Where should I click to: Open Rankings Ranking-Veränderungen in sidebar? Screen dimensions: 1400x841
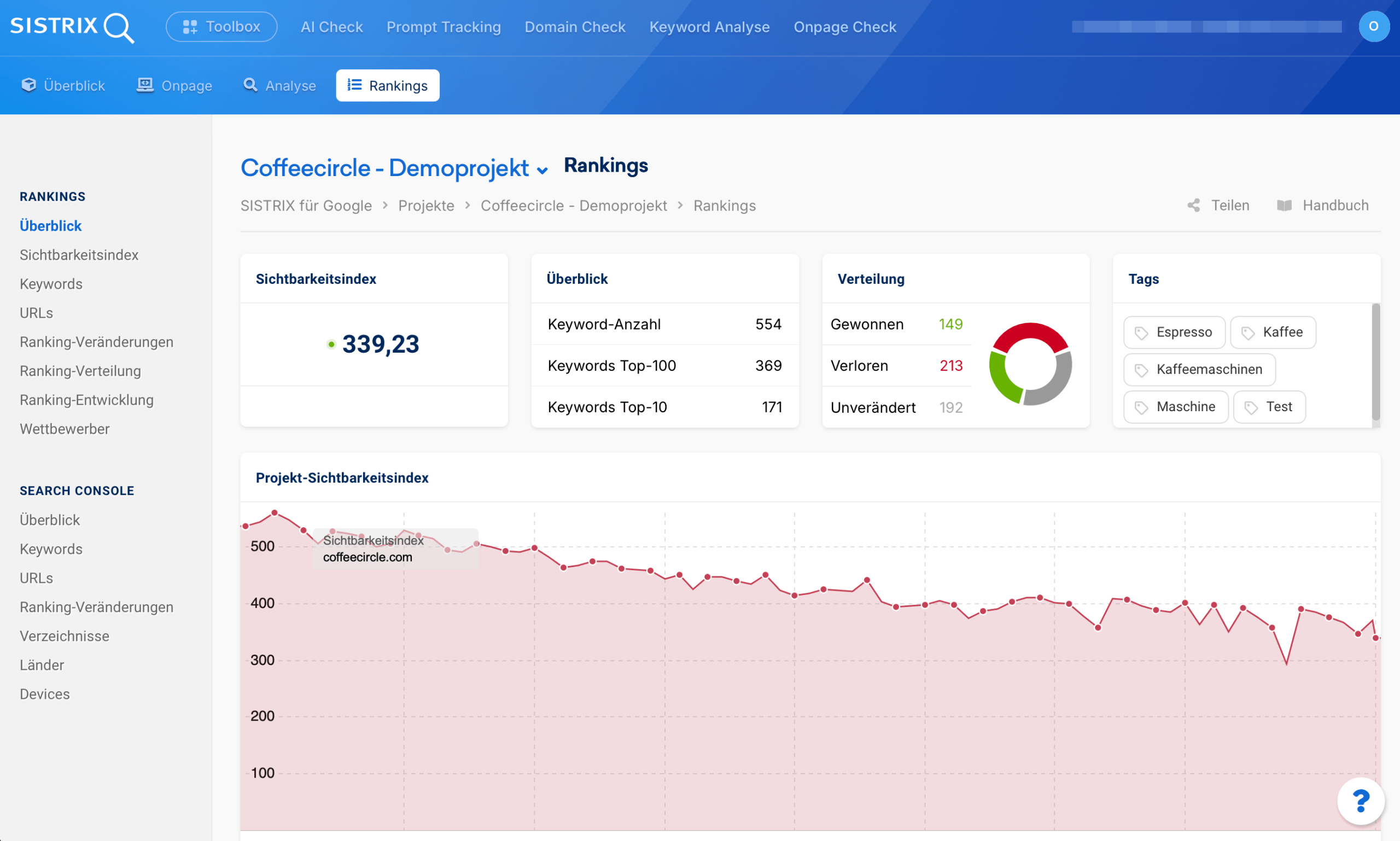pyautogui.click(x=96, y=342)
